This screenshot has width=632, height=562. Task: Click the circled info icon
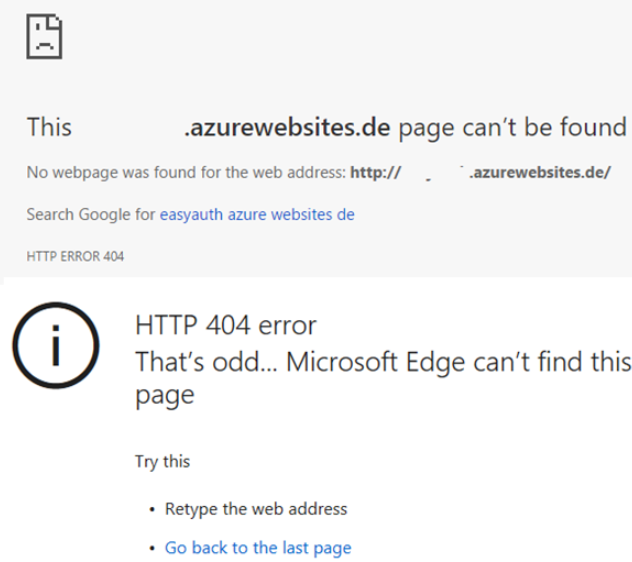click(x=56, y=346)
